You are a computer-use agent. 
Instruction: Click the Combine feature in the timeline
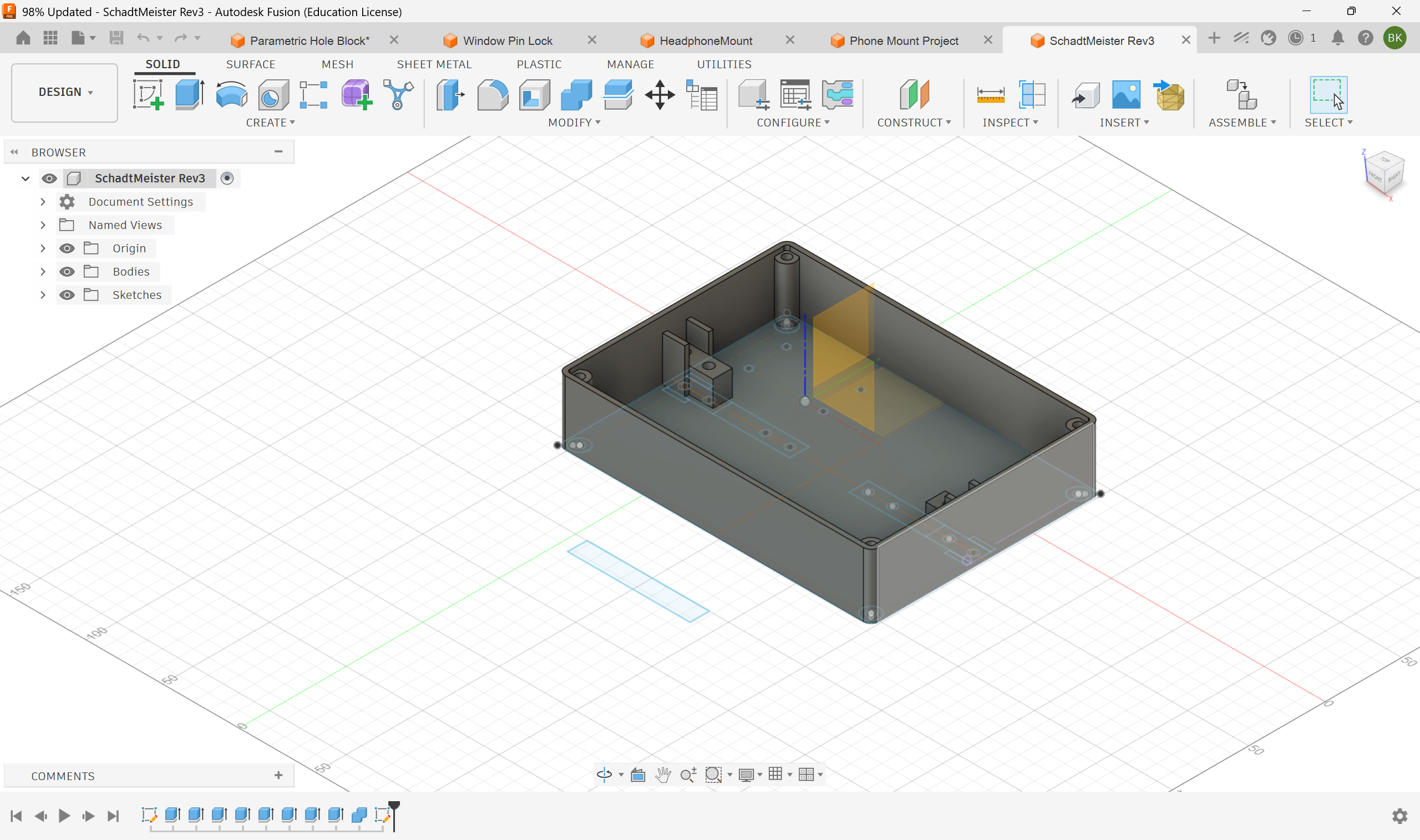(359, 815)
